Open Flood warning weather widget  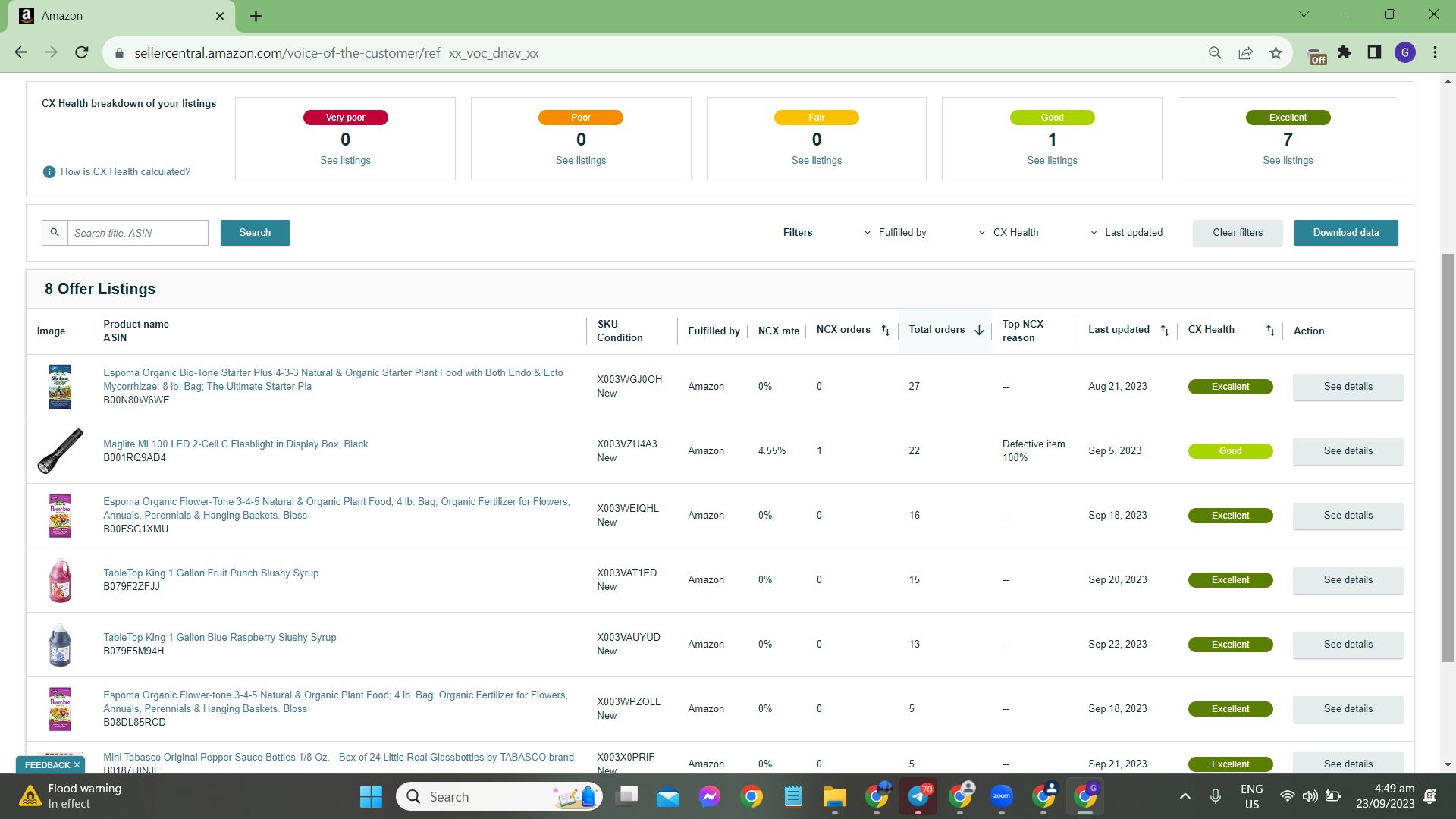(71, 796)
